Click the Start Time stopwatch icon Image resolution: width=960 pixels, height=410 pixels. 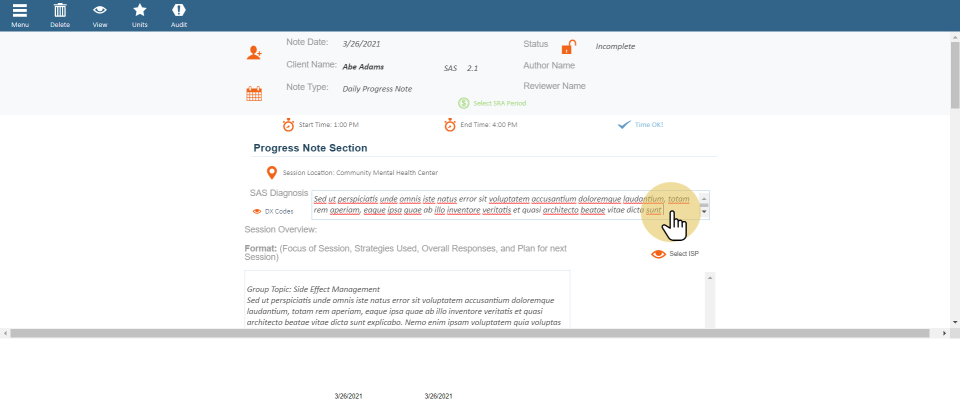tap(288, 125)
